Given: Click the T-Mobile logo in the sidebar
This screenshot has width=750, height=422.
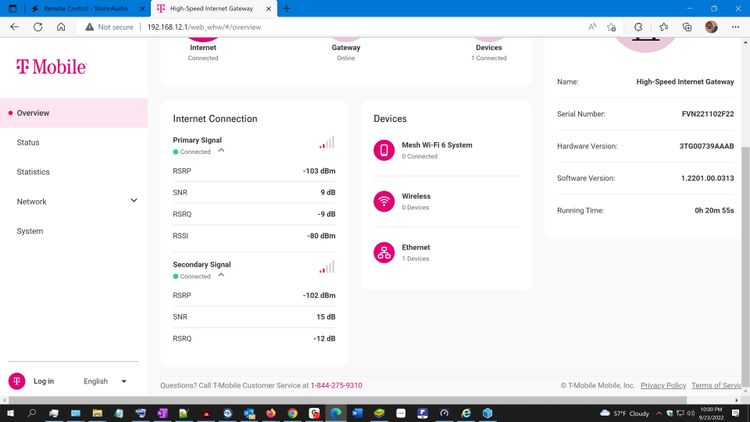Looking at the screenshot, I should click(51, 67).
